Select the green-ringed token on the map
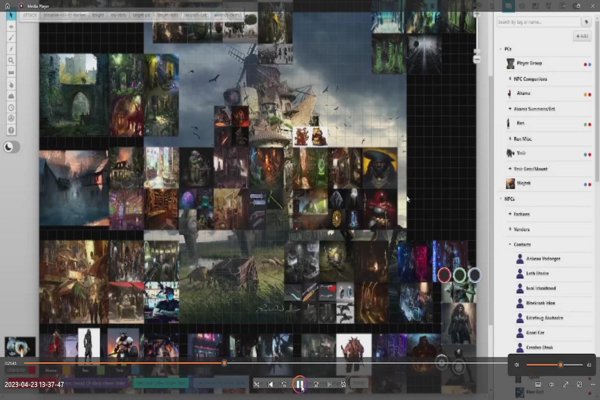 [459, 274]
